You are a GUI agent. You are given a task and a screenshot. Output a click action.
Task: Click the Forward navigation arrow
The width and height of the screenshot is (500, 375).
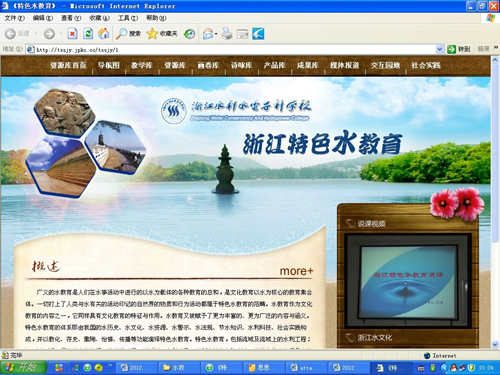(x=49, y=34)
